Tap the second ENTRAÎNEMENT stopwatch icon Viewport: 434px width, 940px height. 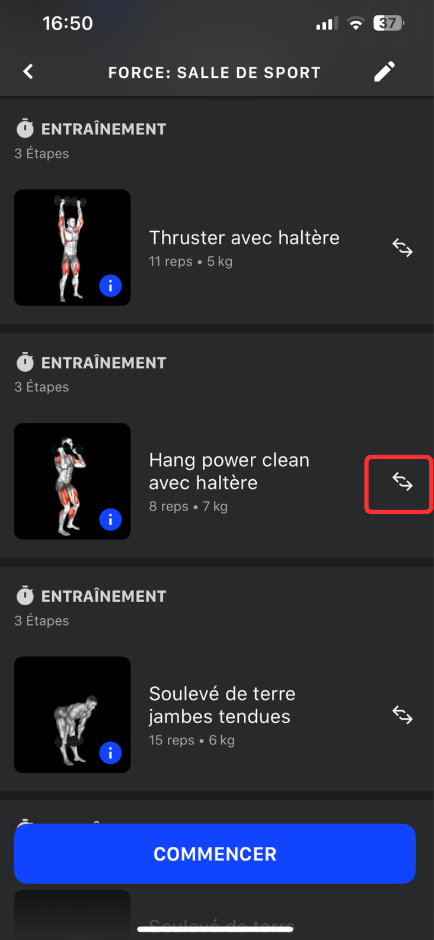click(25, 362)
